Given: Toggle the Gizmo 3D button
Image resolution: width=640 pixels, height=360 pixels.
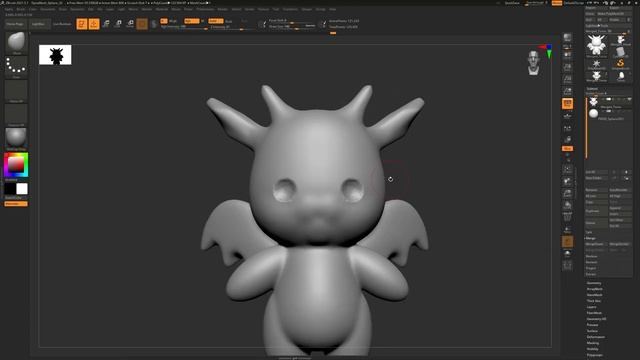Looking at the screenshot, I should 142,24.
